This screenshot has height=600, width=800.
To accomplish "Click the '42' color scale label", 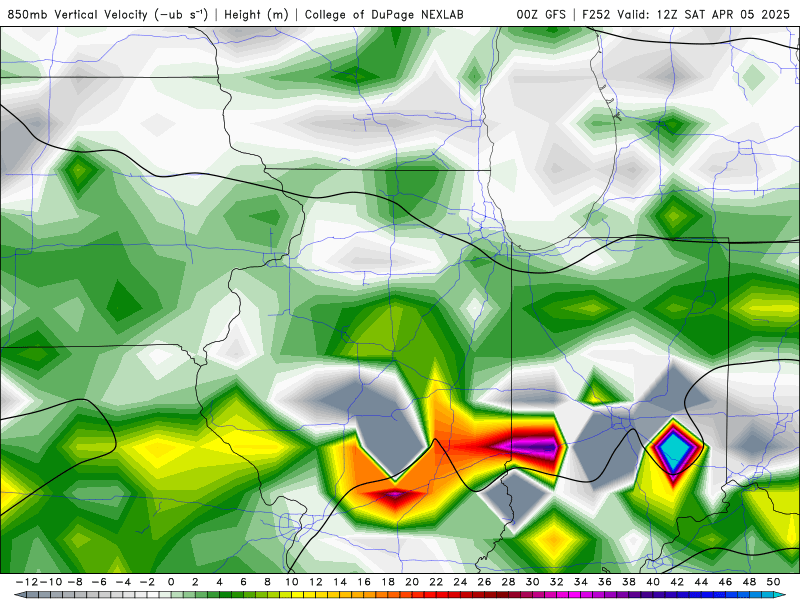I will pyautogui.click(x=677, y=582).
